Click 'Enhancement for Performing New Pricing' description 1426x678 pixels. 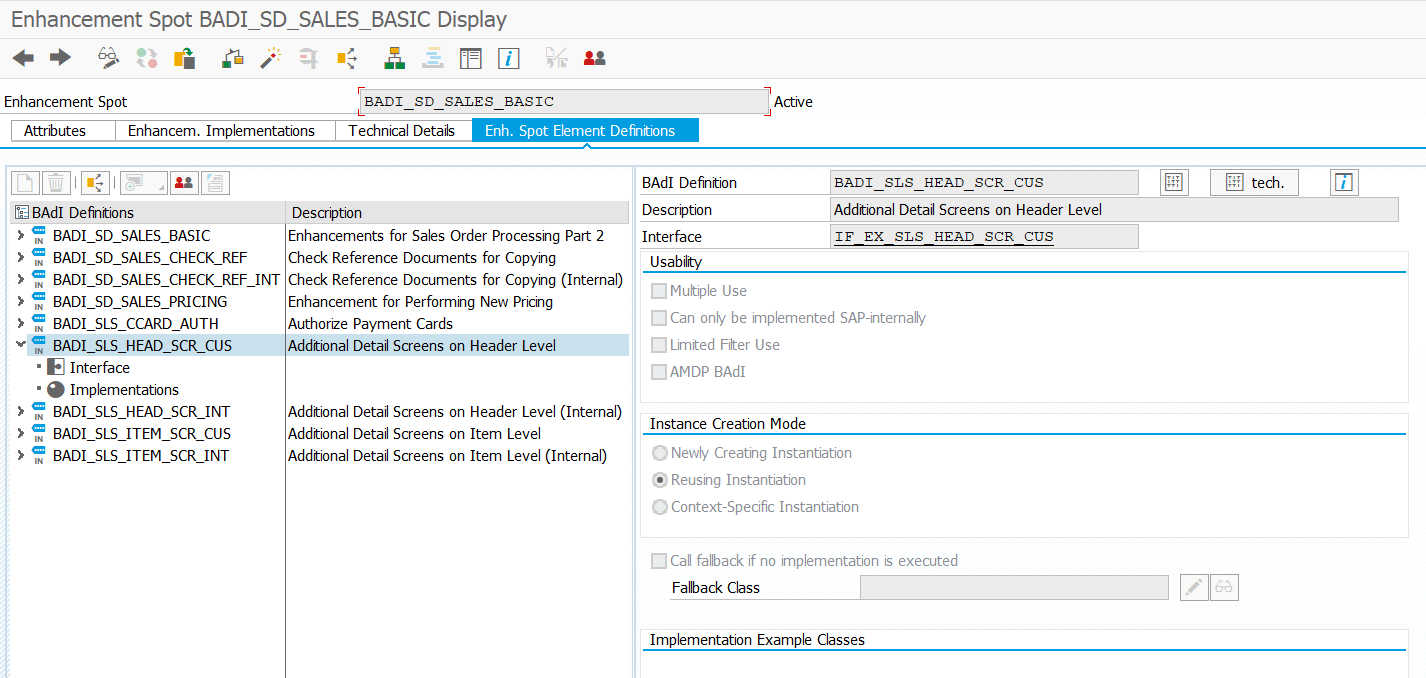click(420, 302)
